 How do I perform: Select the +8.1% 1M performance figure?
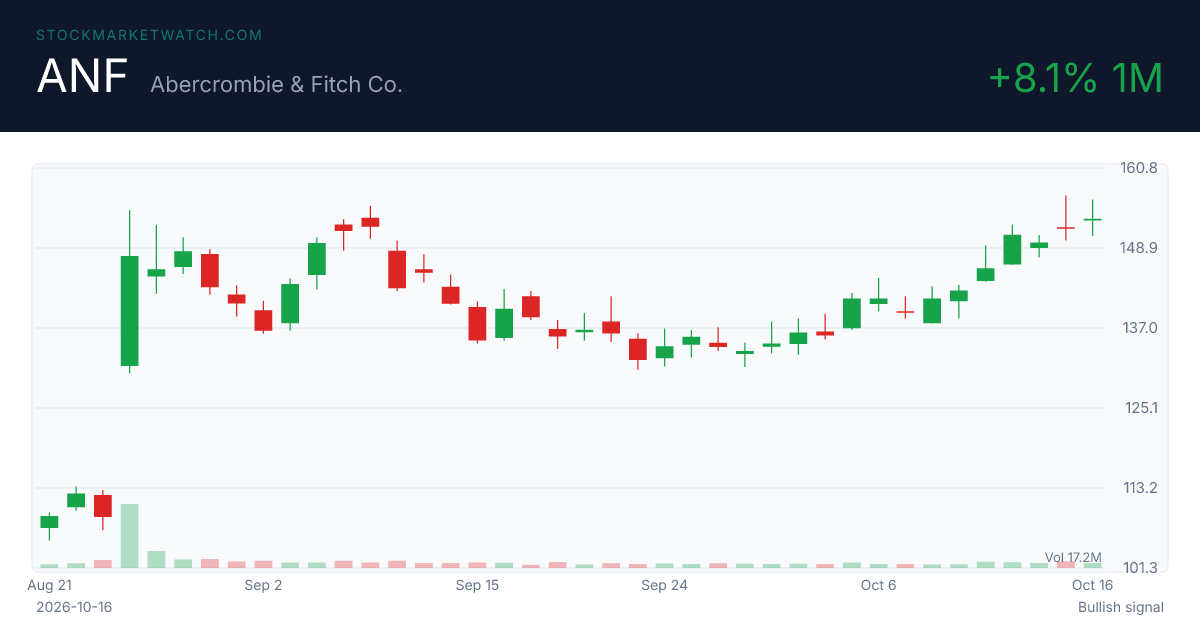click(1075, 78)
